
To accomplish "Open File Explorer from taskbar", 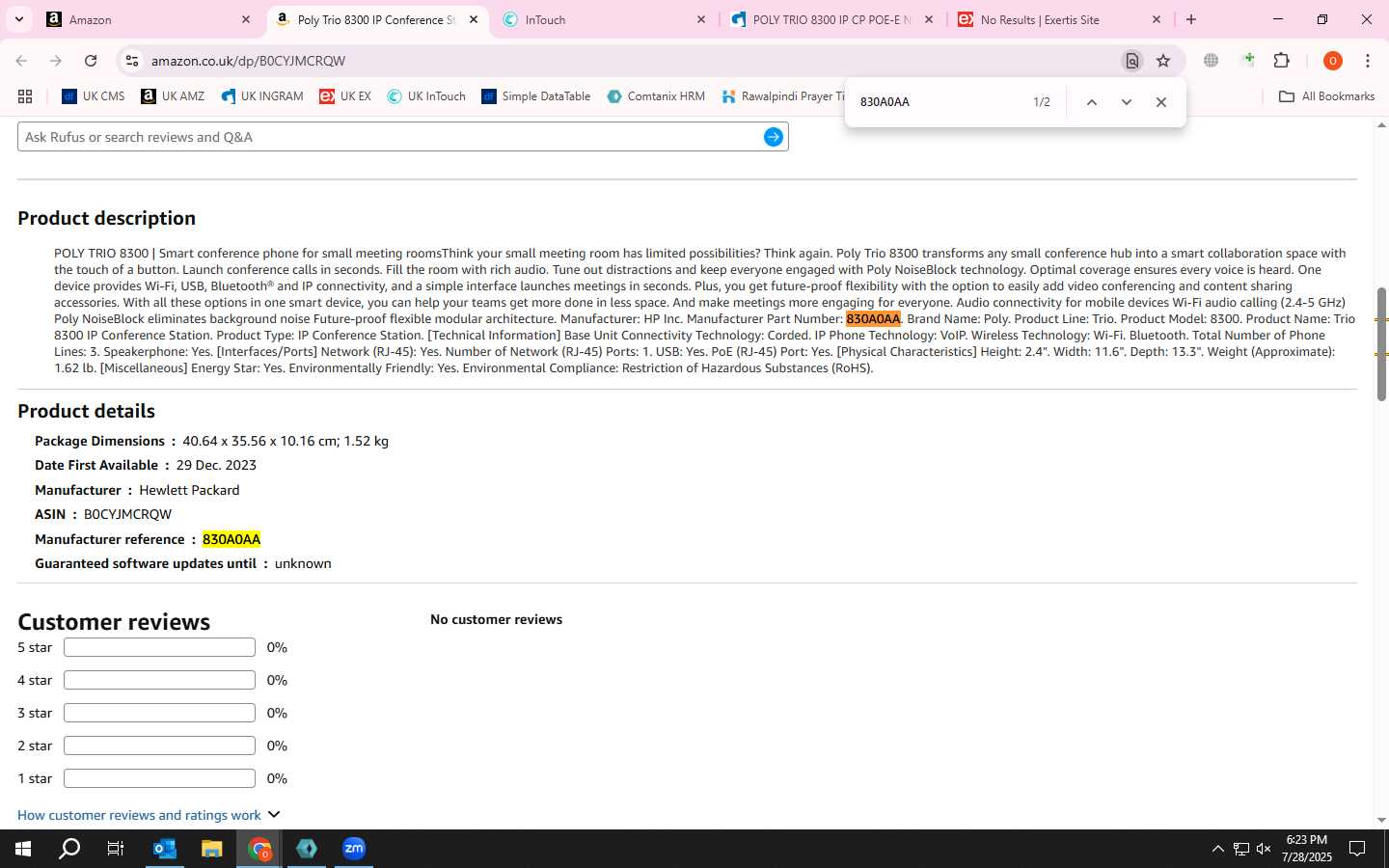I will tap(212, 849).
